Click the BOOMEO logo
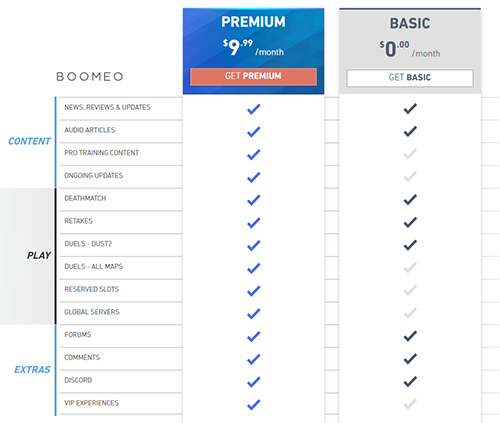The width and height of the screenshot is (500, 423). tap(90, 77)
